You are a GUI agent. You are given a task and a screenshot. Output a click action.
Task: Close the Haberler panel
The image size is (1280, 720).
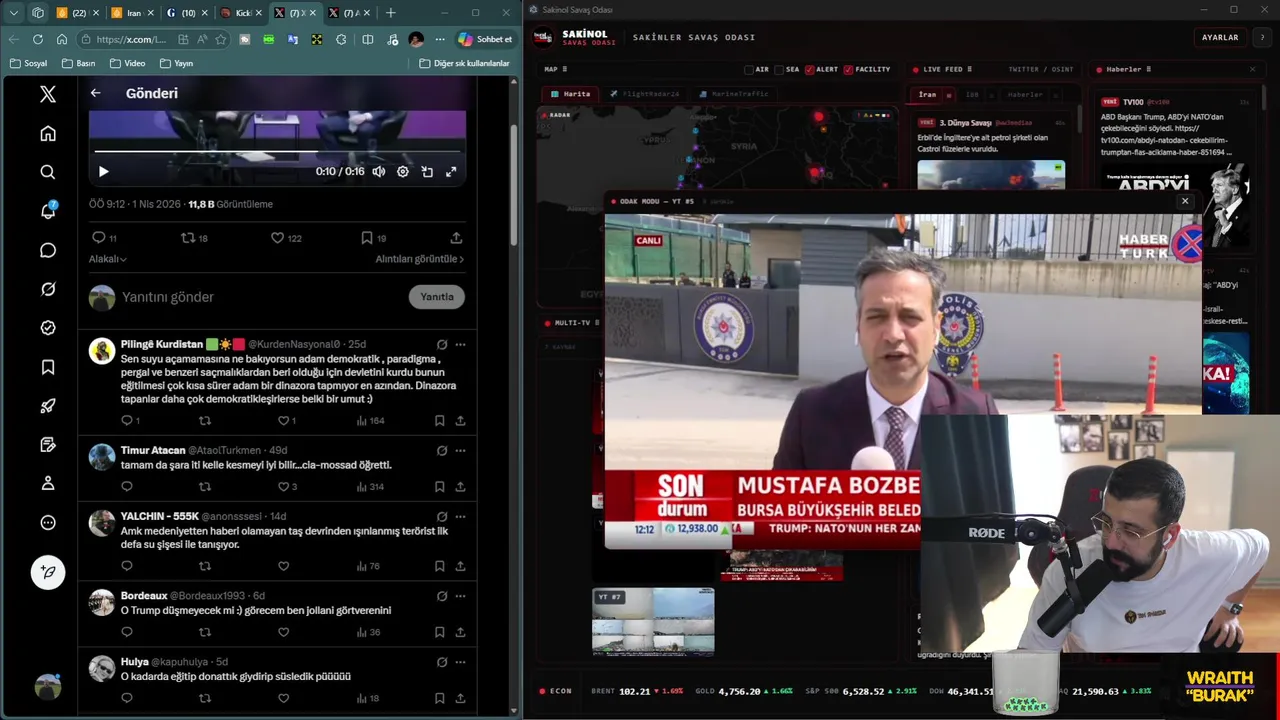1252,69
